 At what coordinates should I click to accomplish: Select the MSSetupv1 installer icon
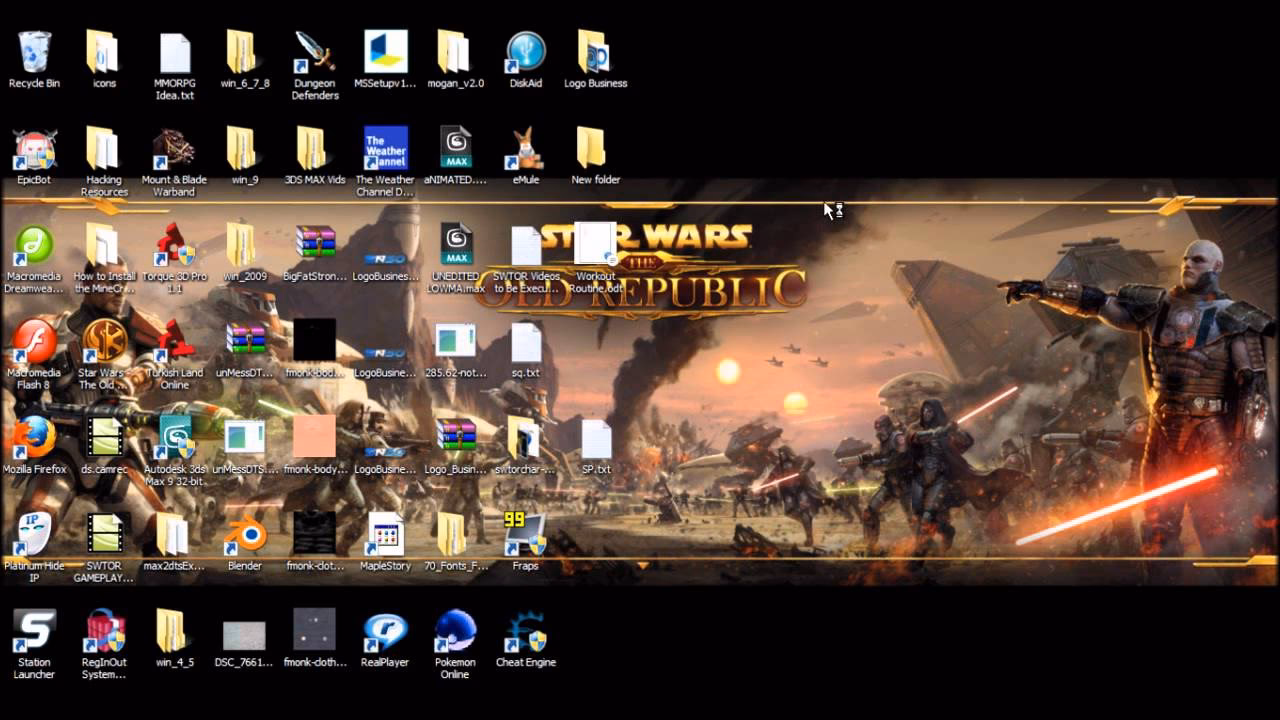point(385,52)
